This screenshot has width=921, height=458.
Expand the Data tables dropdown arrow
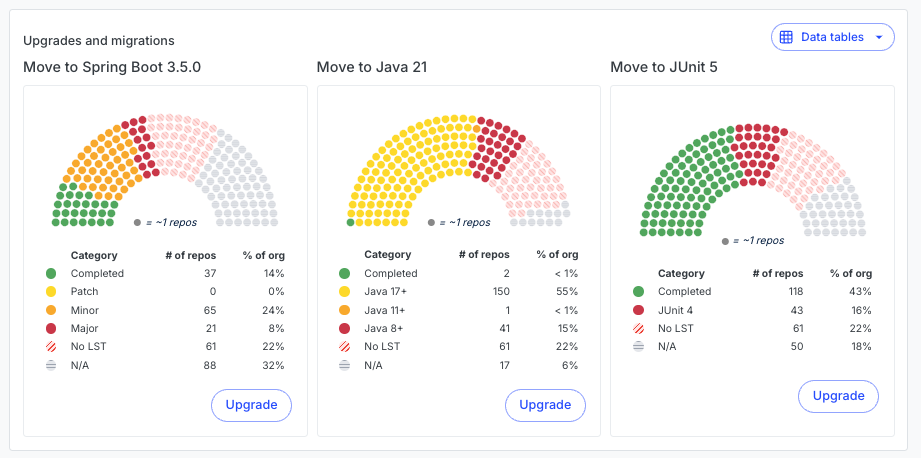(879, 38)
